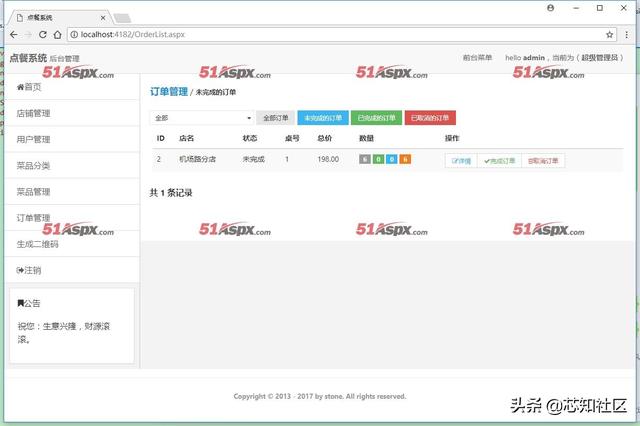Click the 桌号 column header
The image size is (640, 426).
(x=292, y=138)
